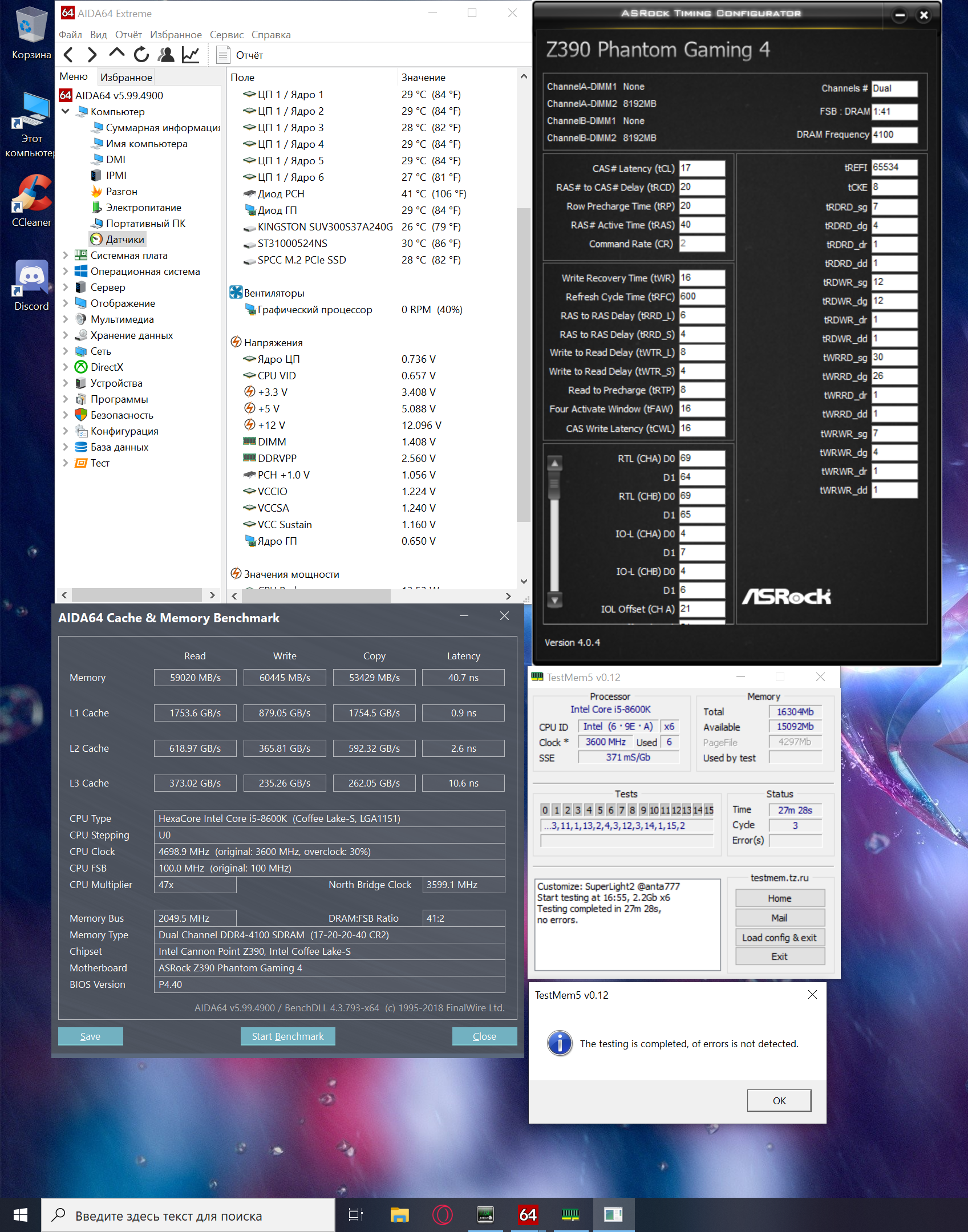Click the slider up arrow in Timing Configurator
This screenshot has width=968, height=1232.
pos(554,463)
